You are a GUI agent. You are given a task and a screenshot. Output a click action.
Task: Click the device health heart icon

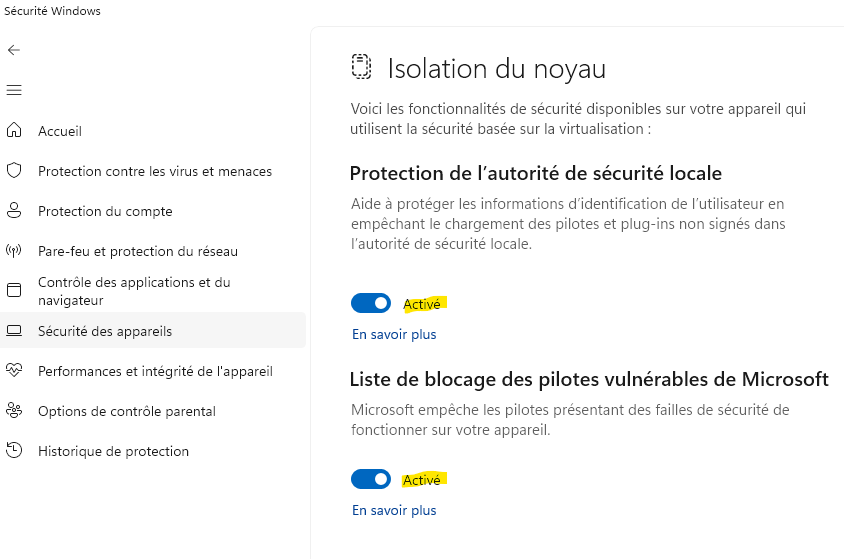[x=14, y=371]
